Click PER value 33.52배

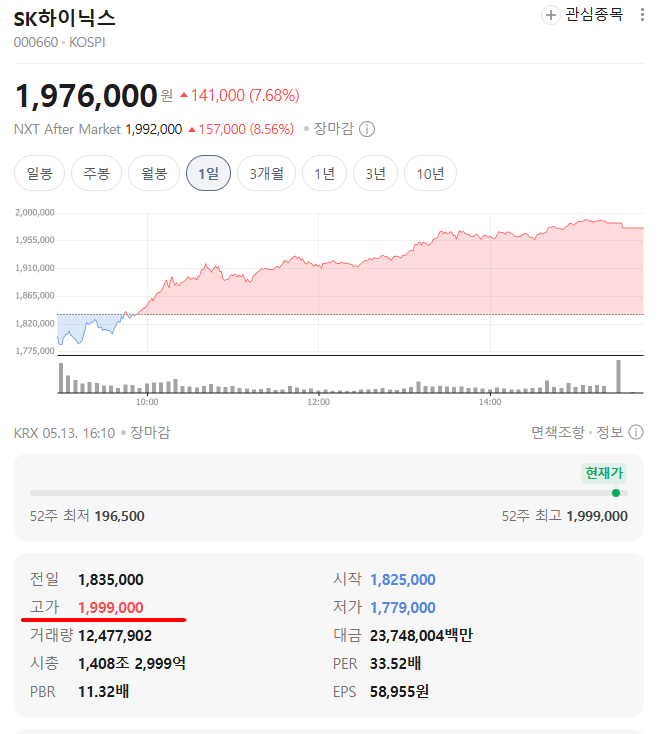pos(395,663)
